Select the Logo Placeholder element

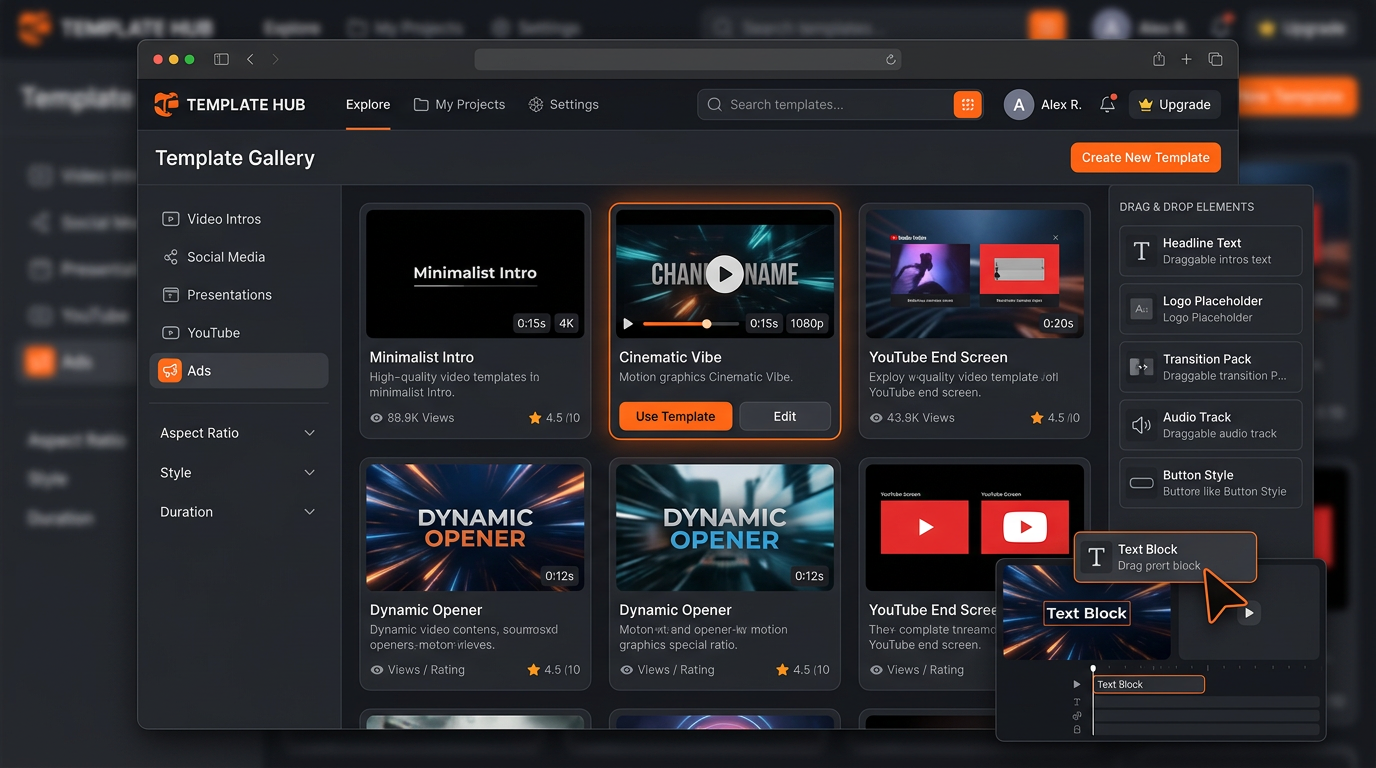tap(1141, 308)
